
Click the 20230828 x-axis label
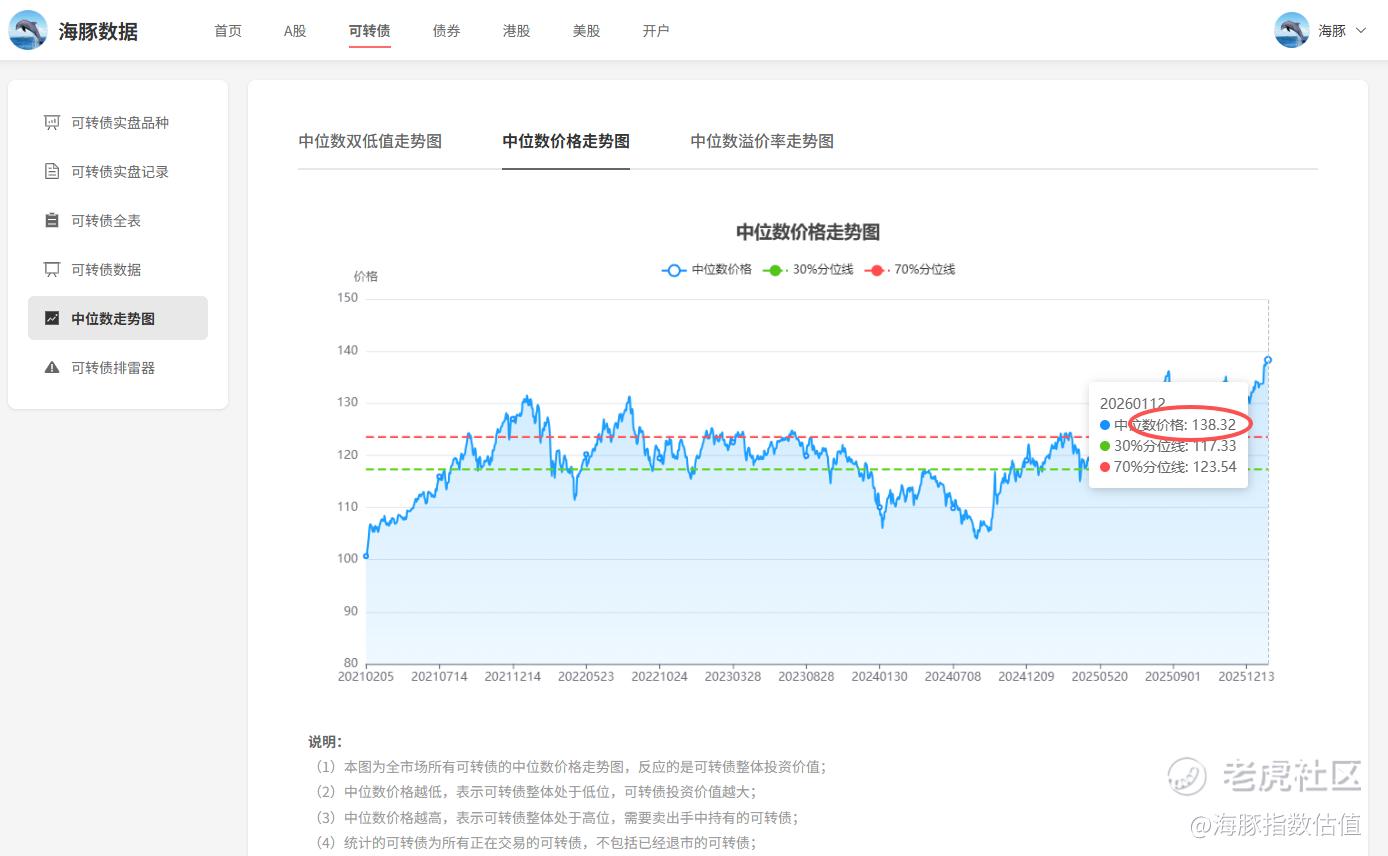[x=806, y=677]
